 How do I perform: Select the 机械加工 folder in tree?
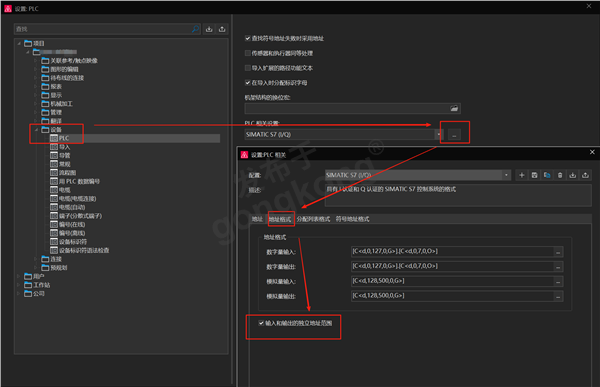[57, 104]
